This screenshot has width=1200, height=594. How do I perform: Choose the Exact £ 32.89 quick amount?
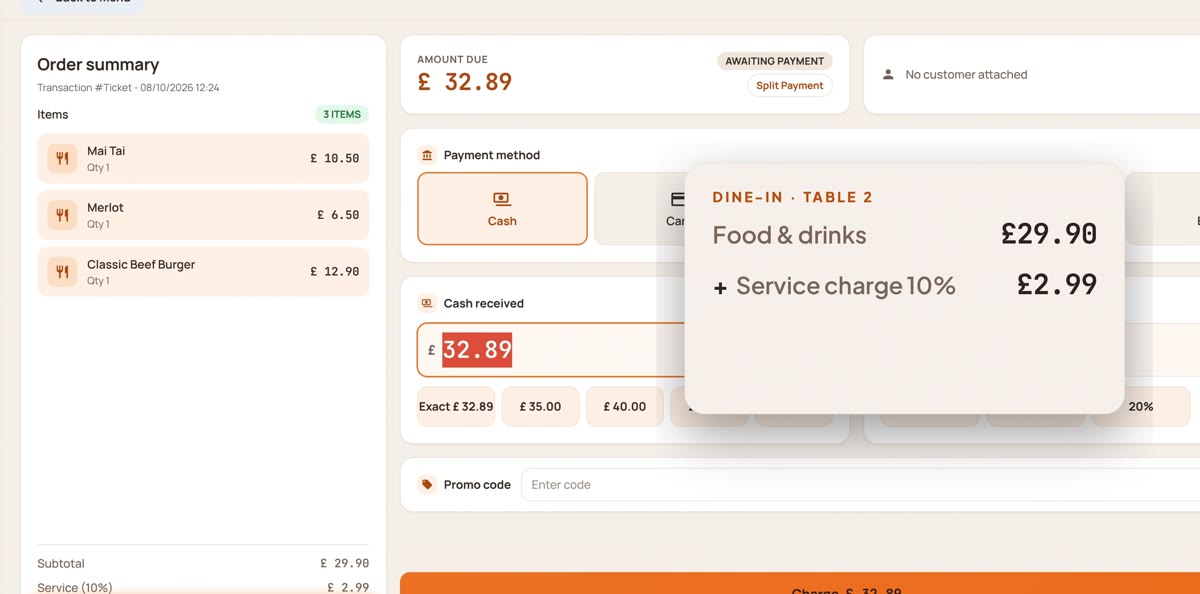(456, 407)
